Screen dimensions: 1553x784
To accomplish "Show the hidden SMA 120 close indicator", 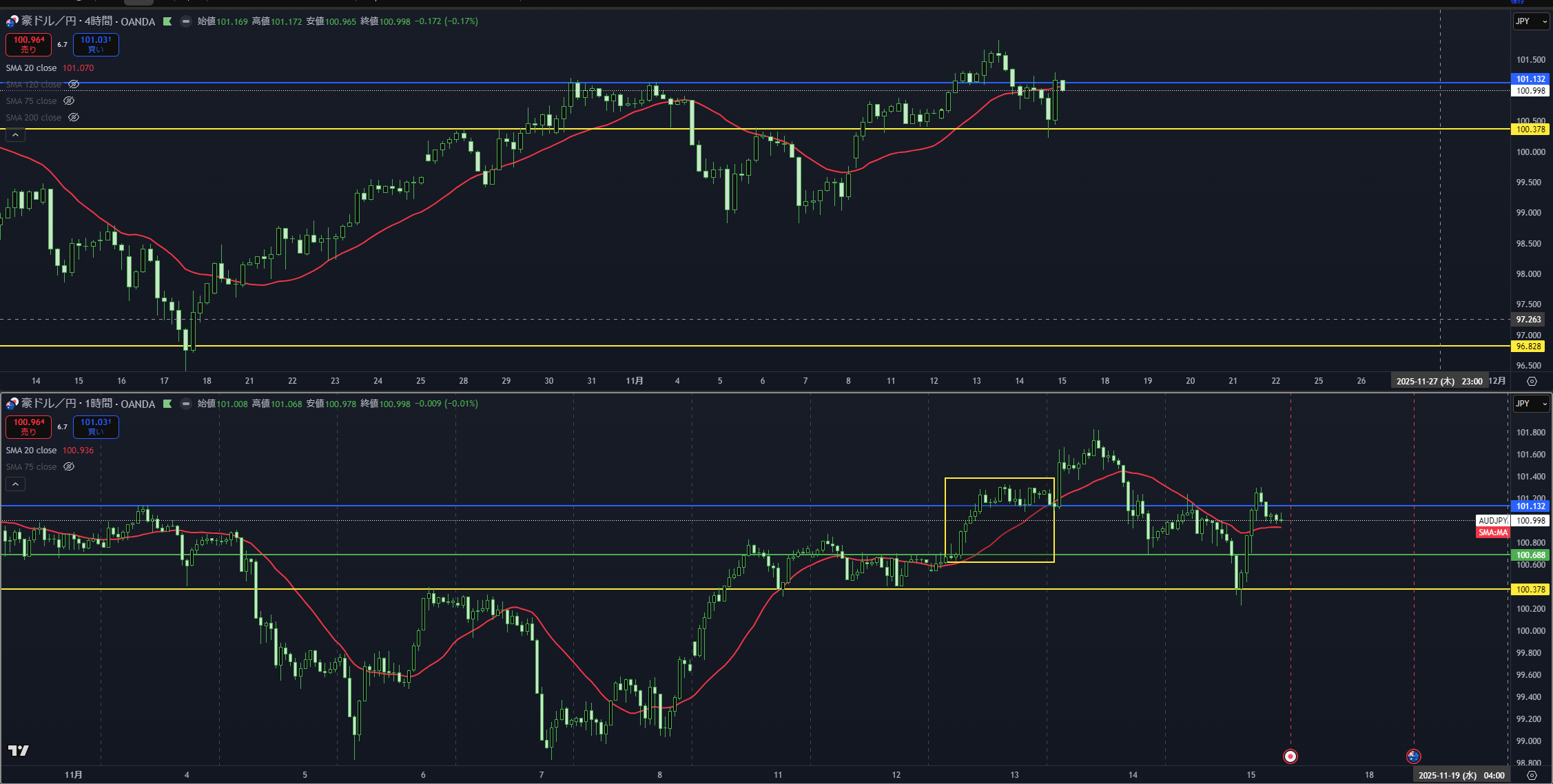I will (74, 84).
